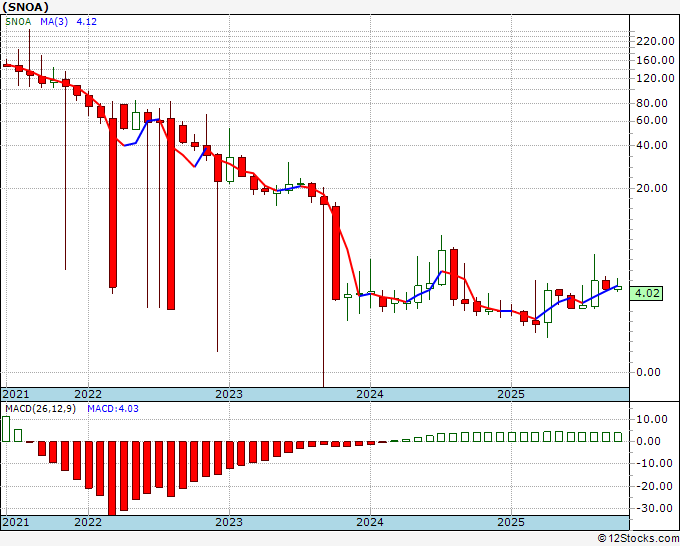Click 2024 on the MACD timeline
This screenshot has width=680, height=546.
[x=370, y=522]
